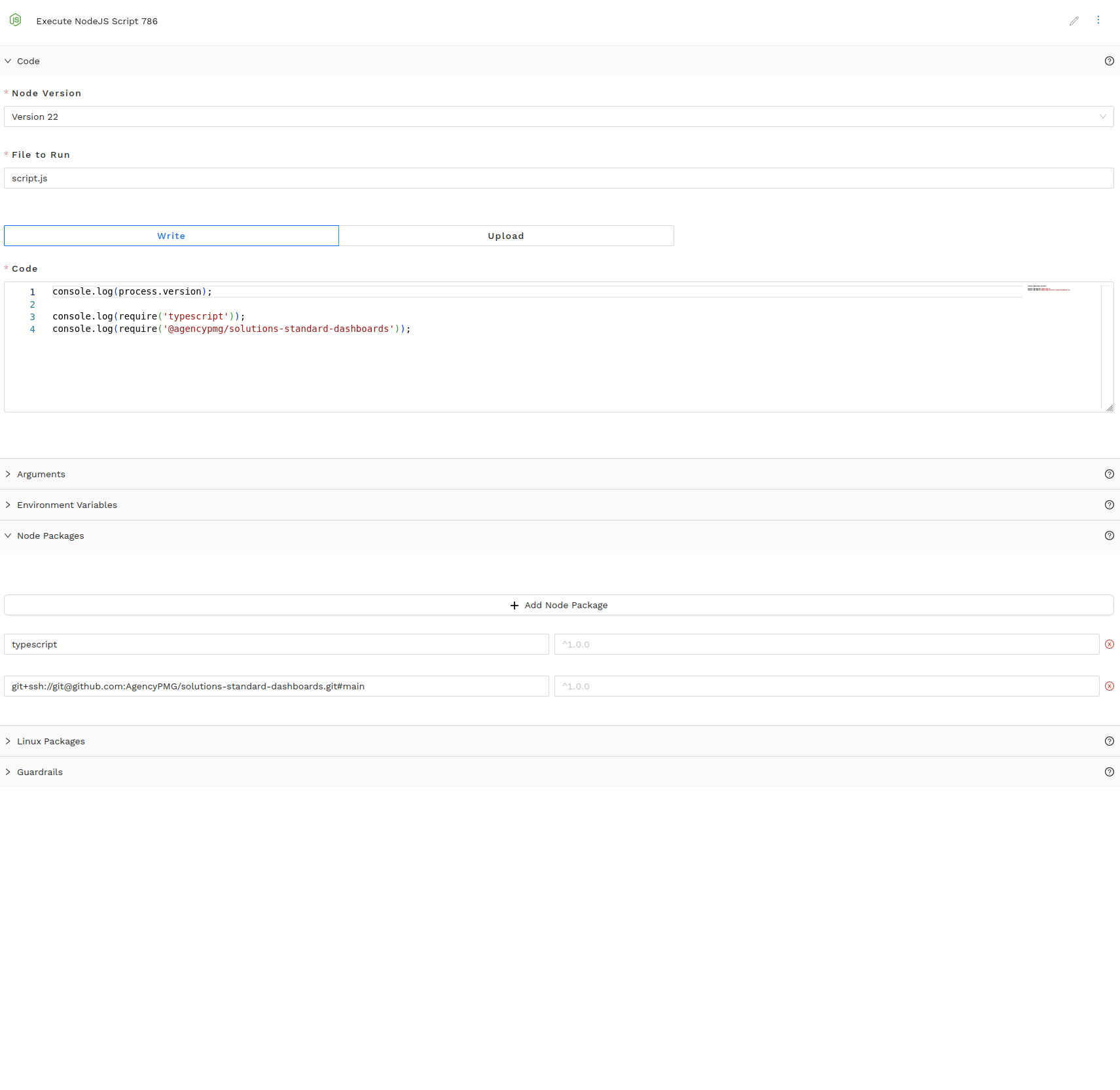Select the Write tab
This screenshot has height=1090, width=1120.
[x=171, y=236]
